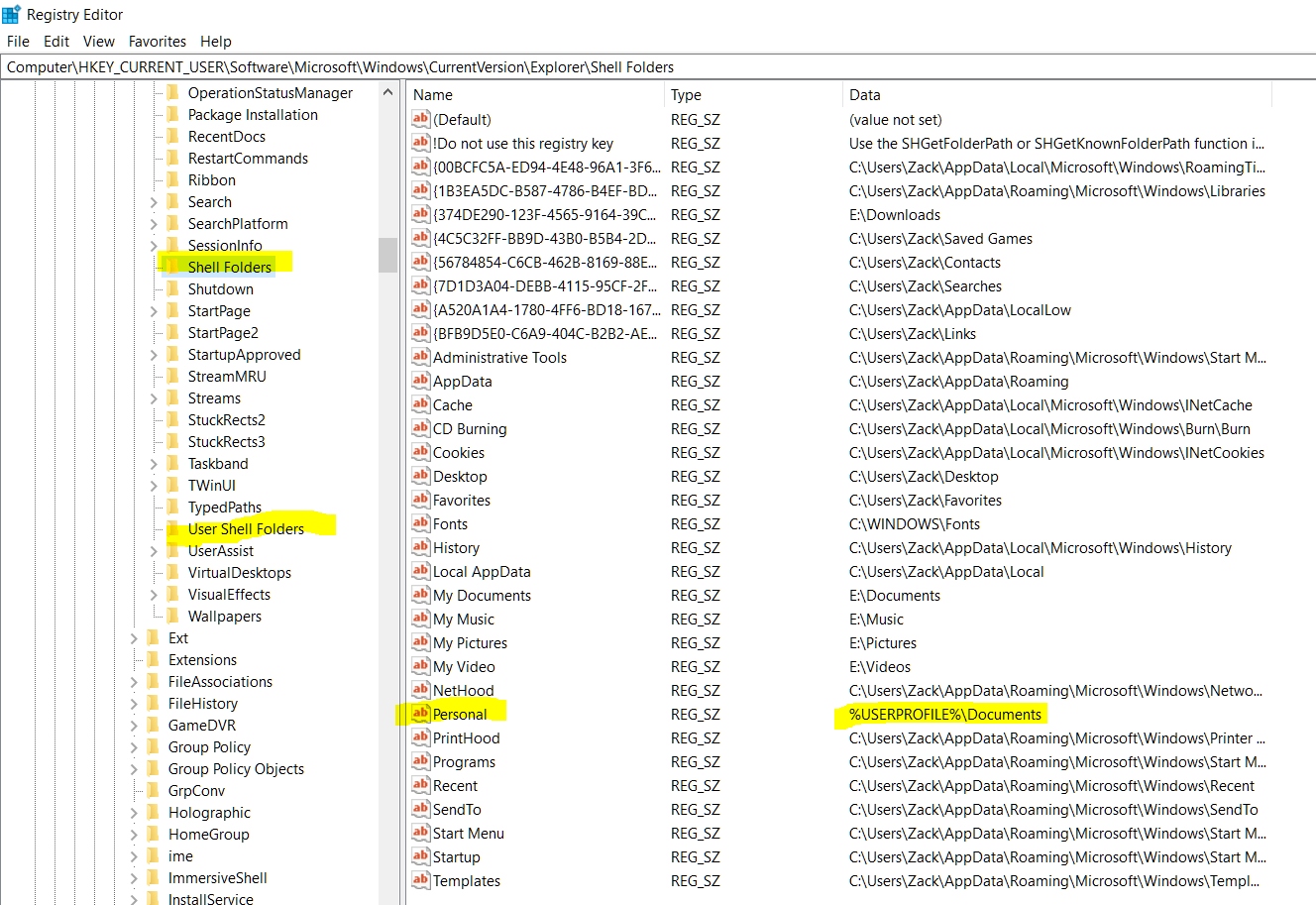This screenshot has width=1316, height=905.
Task: Click the ab icon next to My Documents
Action: point(420,595)
